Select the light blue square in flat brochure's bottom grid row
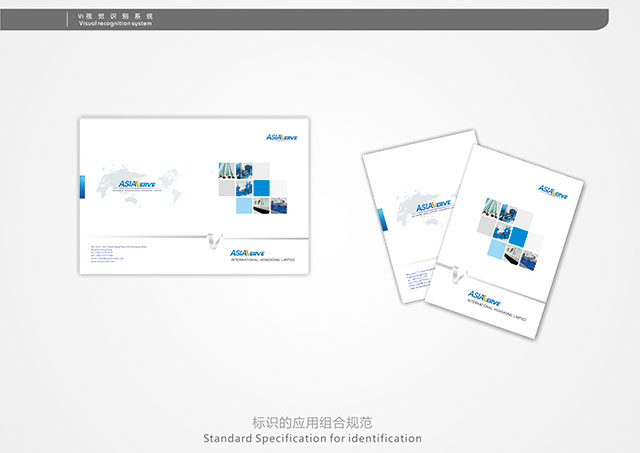The height and width of the screenshot is (453, 640). (x=244, y=206)
